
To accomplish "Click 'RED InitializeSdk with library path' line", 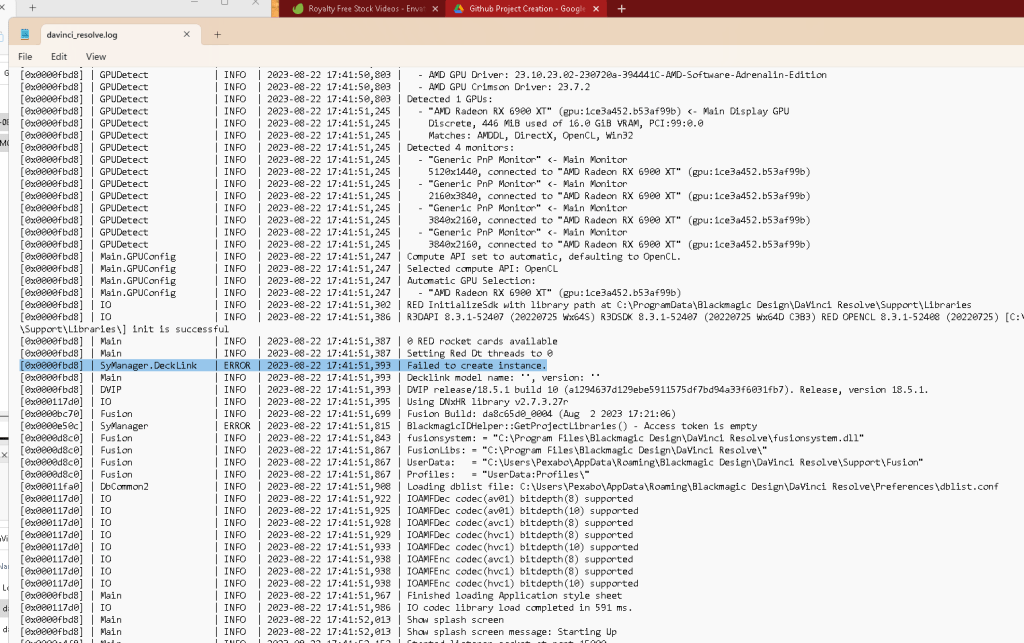I will [x=689, y=305].
